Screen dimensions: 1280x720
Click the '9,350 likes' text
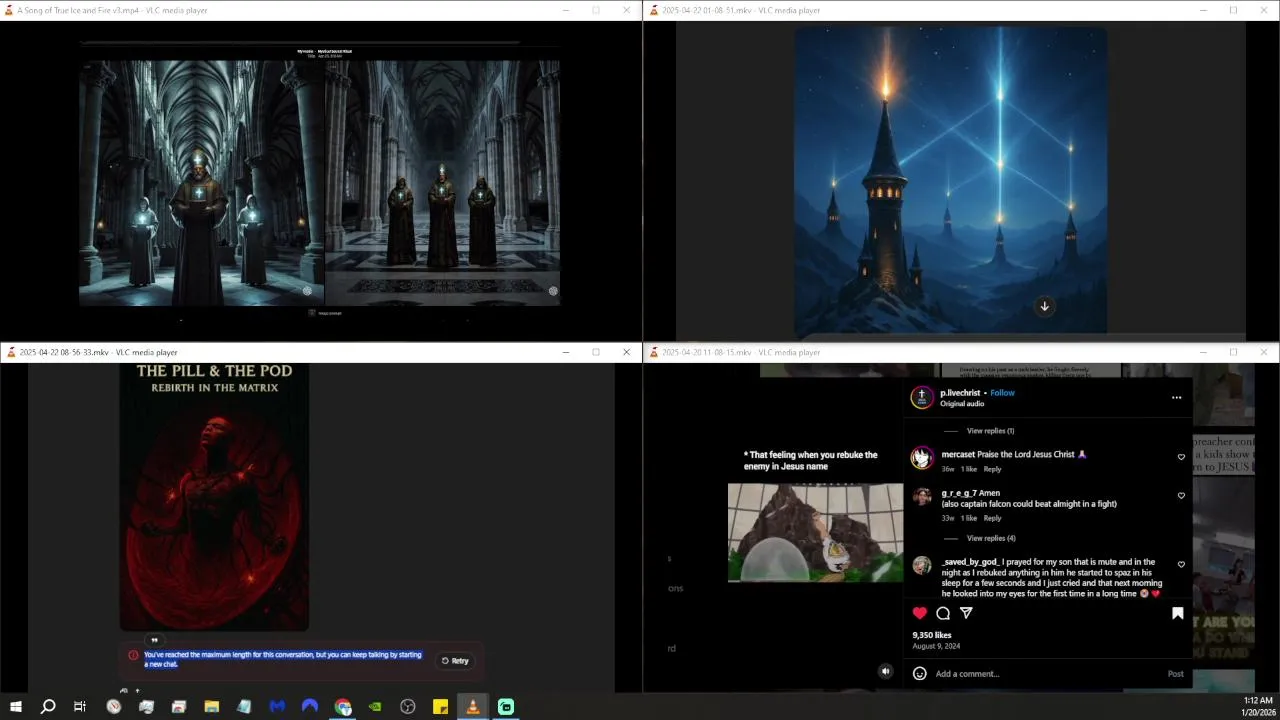[932, 635]
